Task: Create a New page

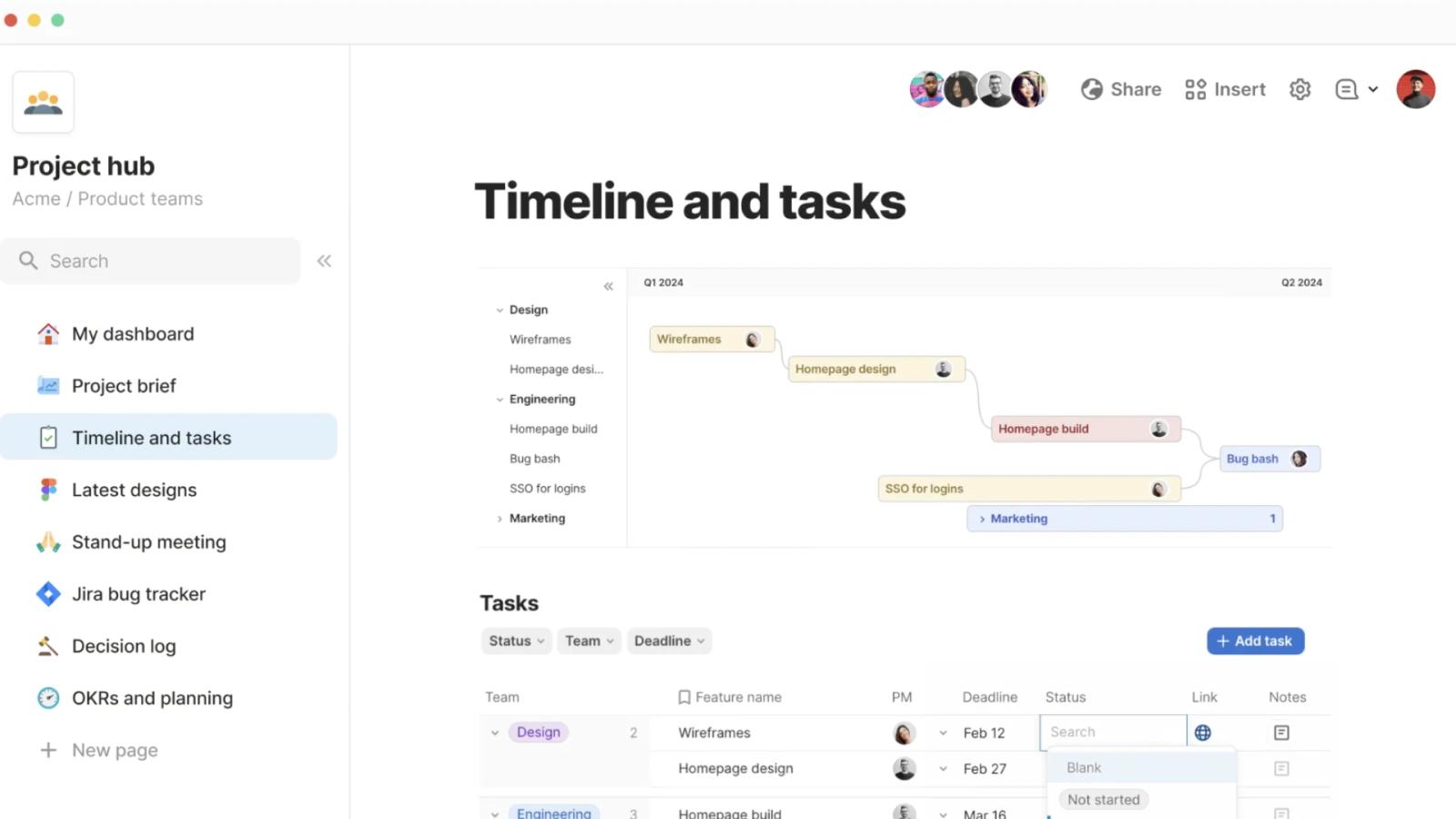Action: pos(115,750)
